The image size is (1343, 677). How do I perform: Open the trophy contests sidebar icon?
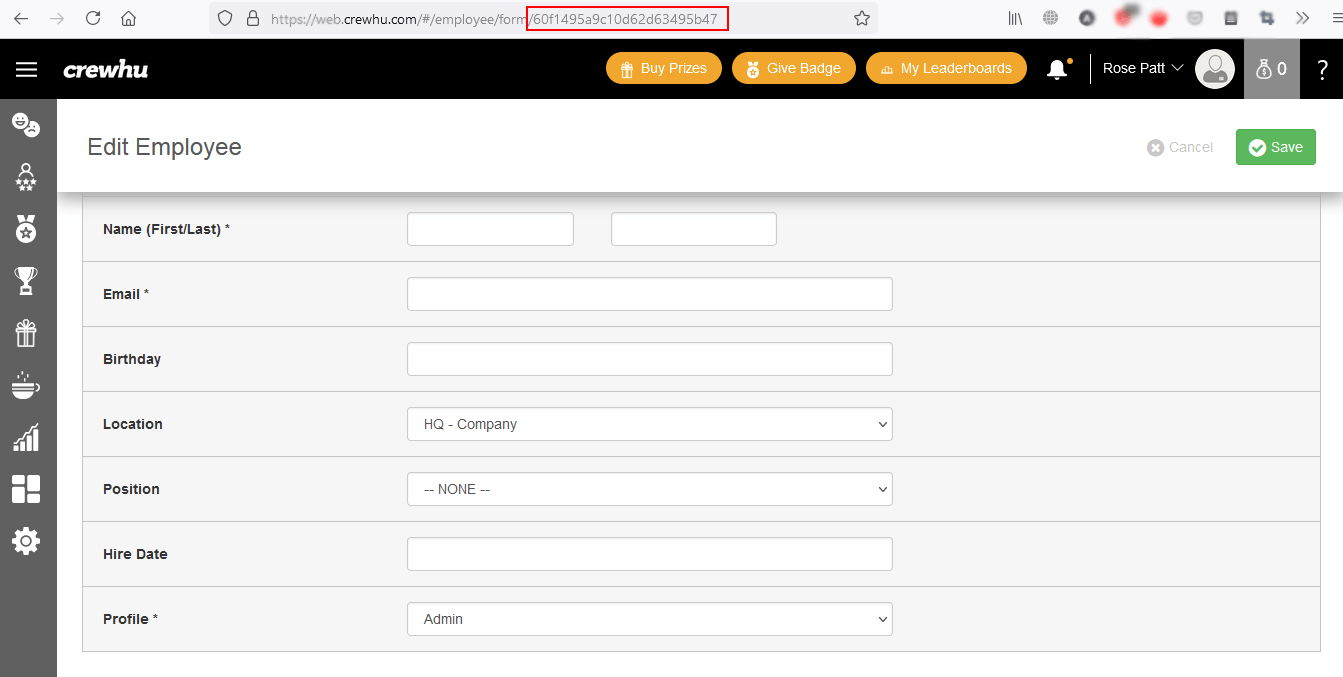point(26,281)
